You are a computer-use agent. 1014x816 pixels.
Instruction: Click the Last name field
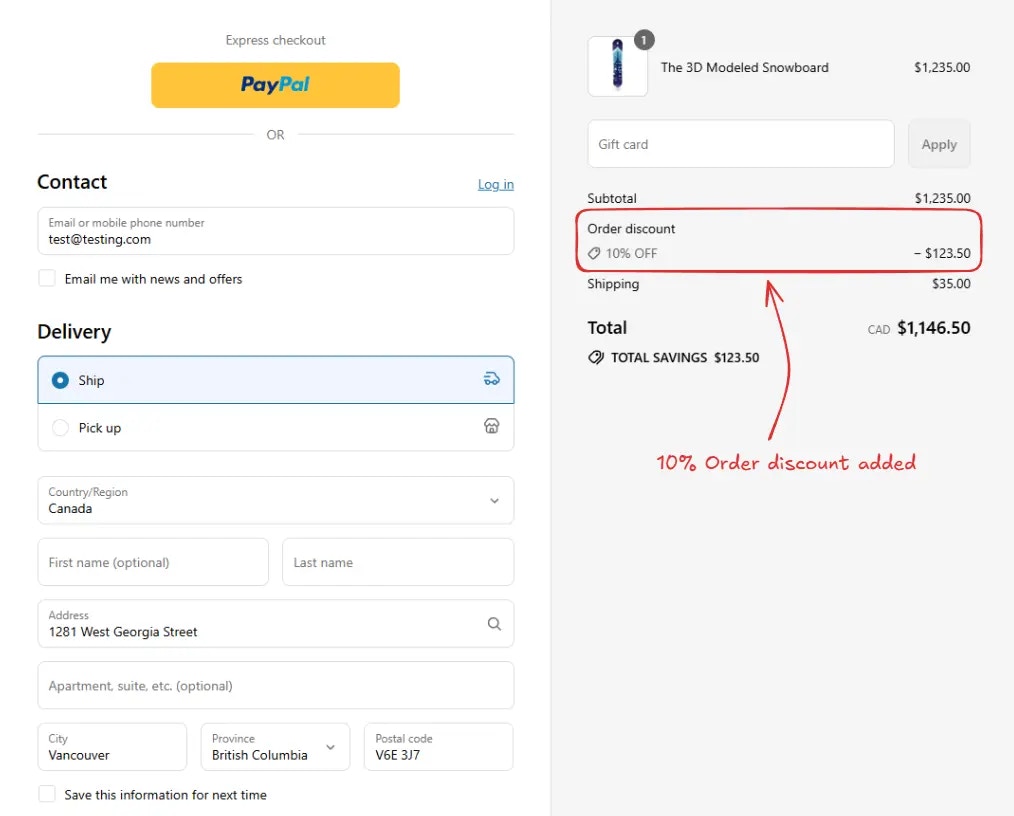coord(398,563)
